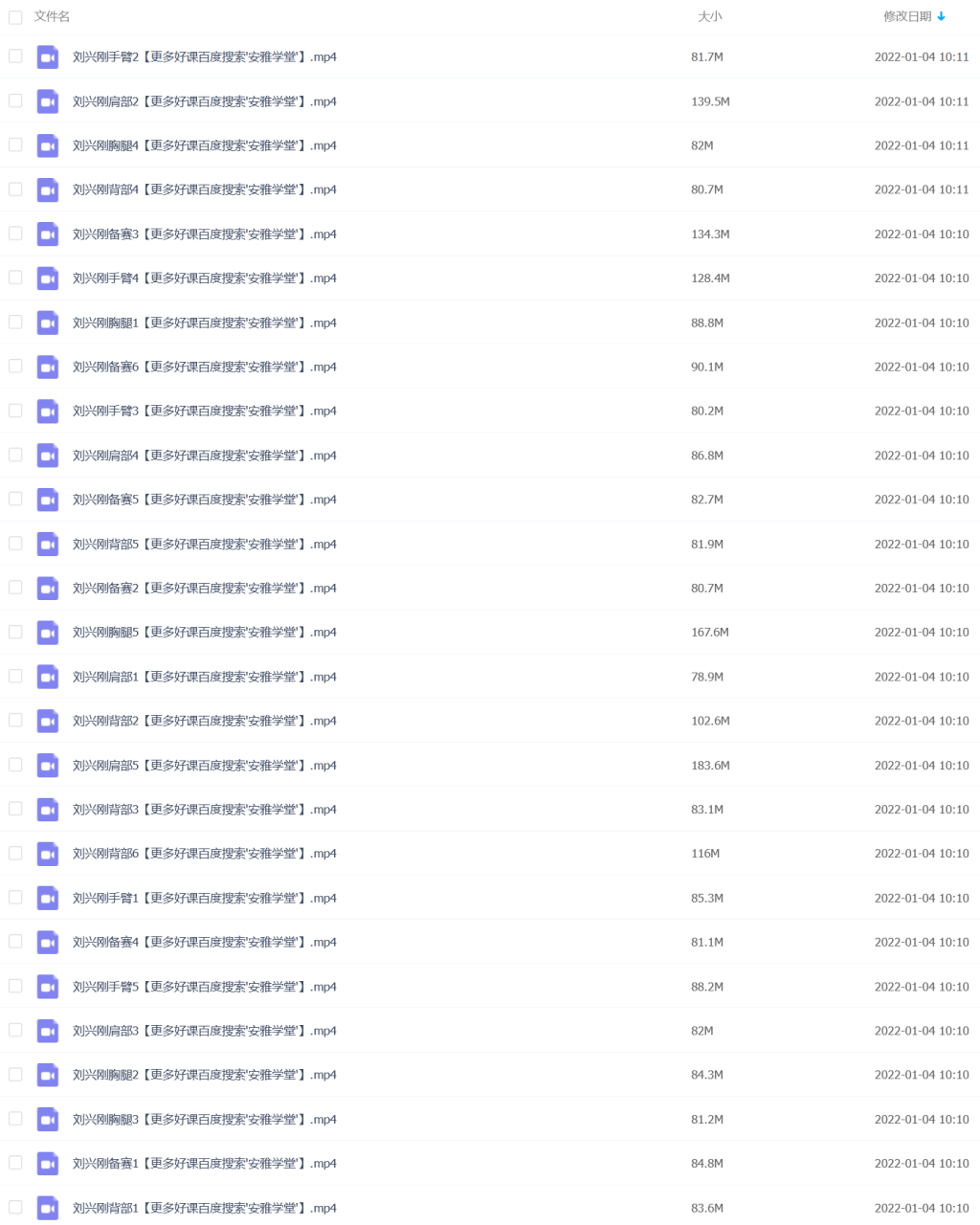Viewport: 980px width, 1225px height.
Task: Click the 修改日期 column header label
Action: (x=907, y=16)
